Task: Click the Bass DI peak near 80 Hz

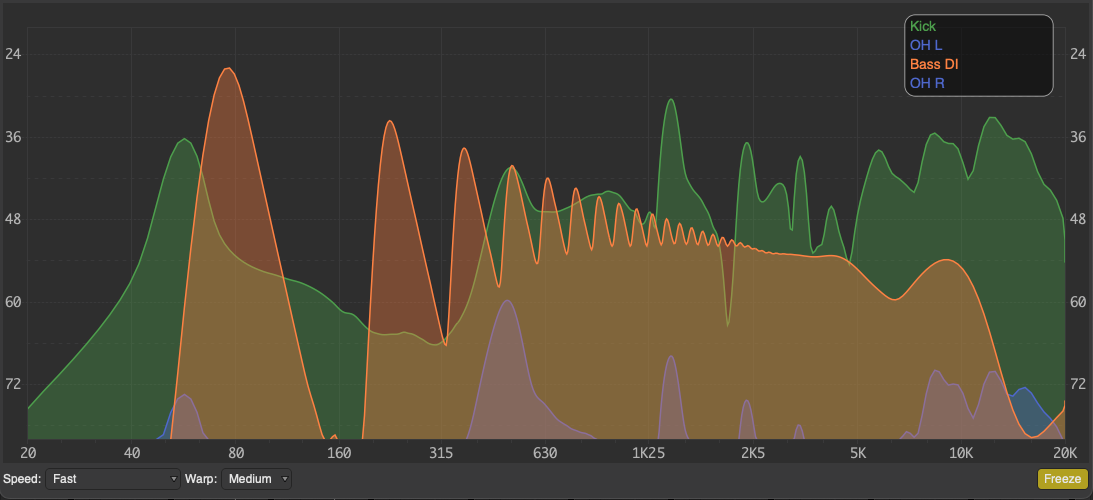Action: 227,68
